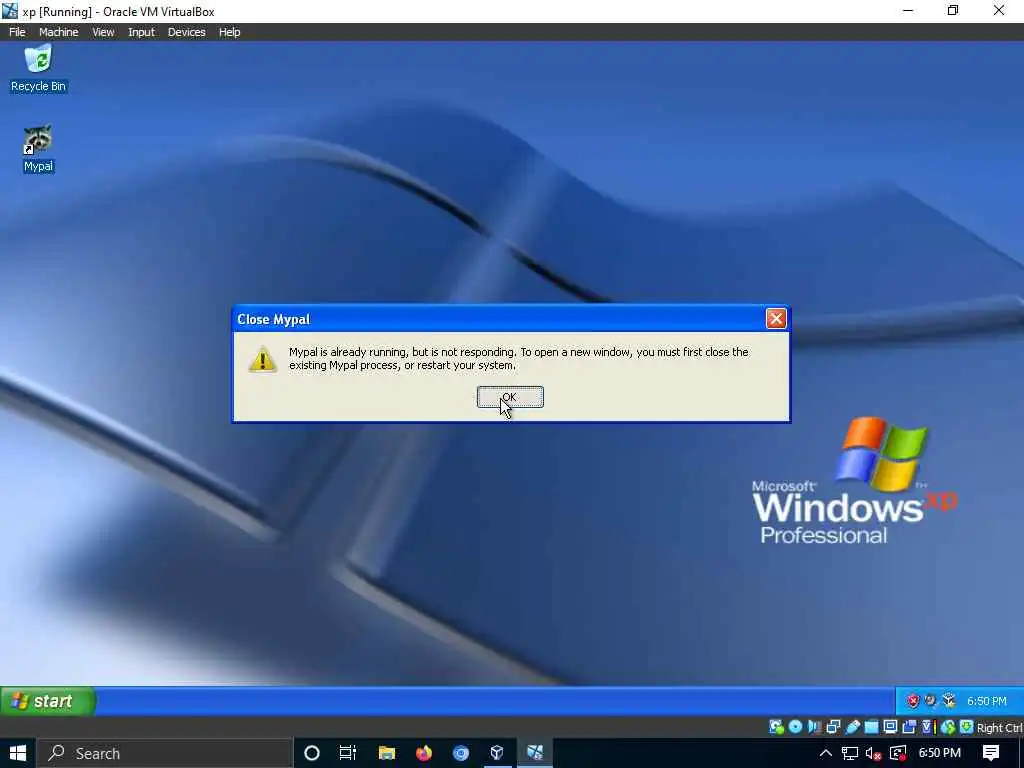Open the VirtualBox Help menu
The height and width of the screenshot is (768, 1024).
pyautogui.click(x=229, y=32)
